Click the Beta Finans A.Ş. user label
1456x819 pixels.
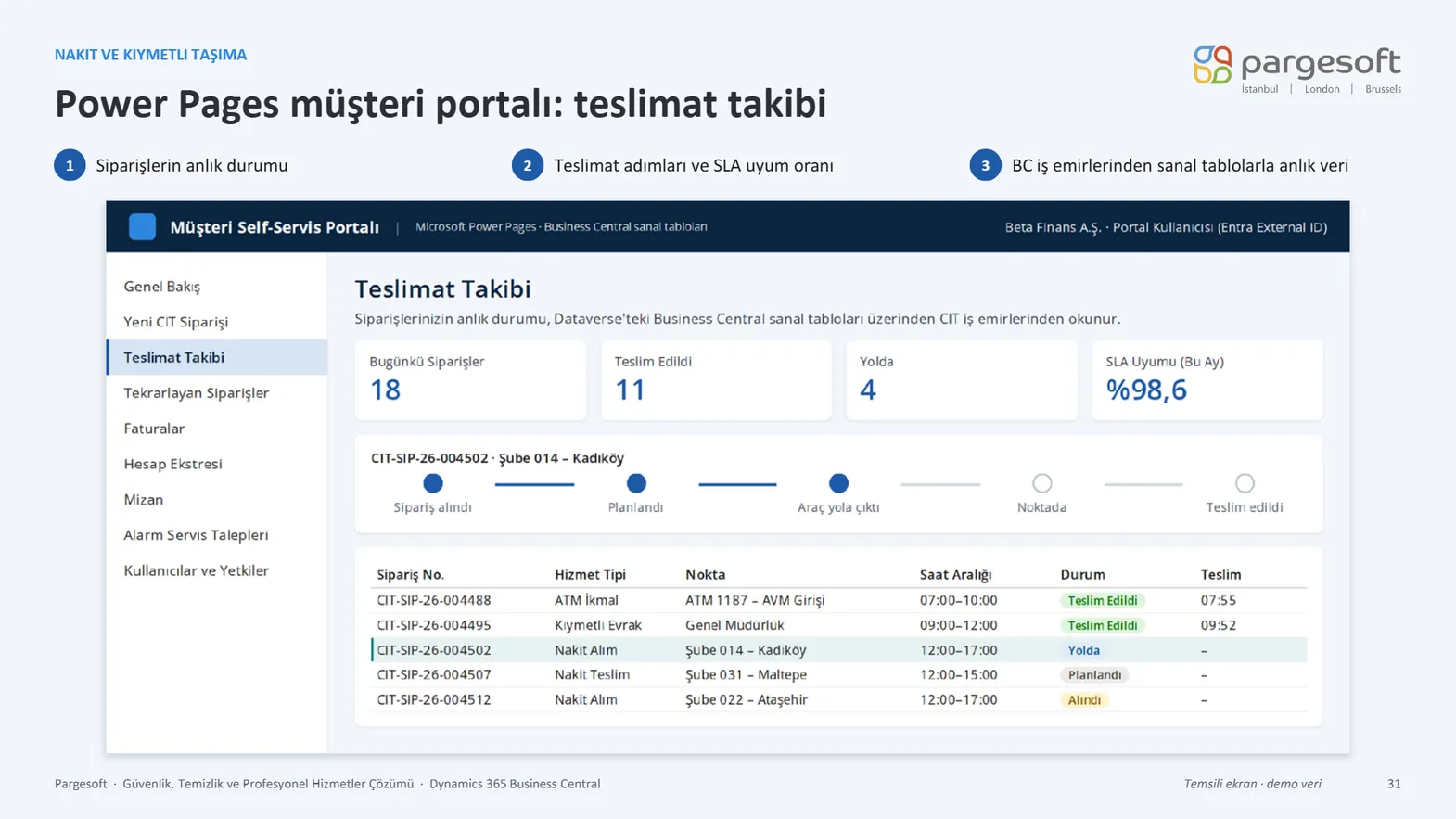[x=1166, y=227]
